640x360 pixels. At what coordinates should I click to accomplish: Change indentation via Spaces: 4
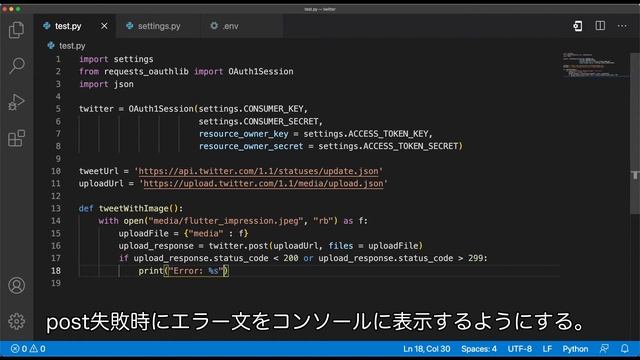pyautogui.click(x=479, y=349)
